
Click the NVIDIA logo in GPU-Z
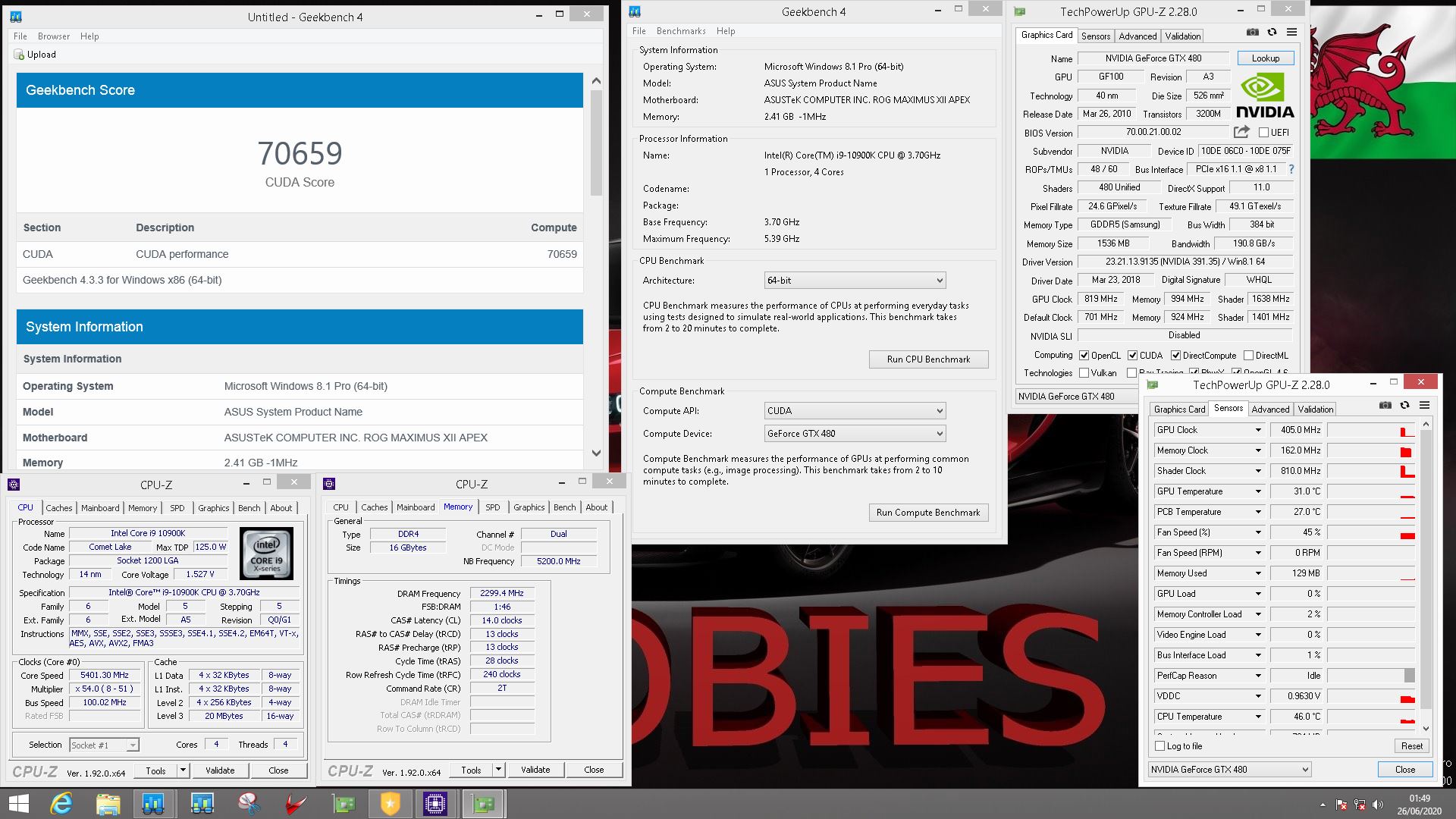[x=1265, y=96]
